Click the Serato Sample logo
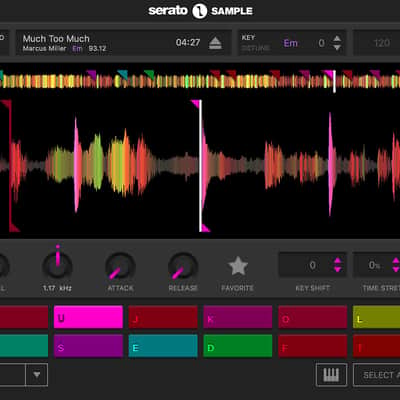Screen dimensions: 400x400 point(200,11)
